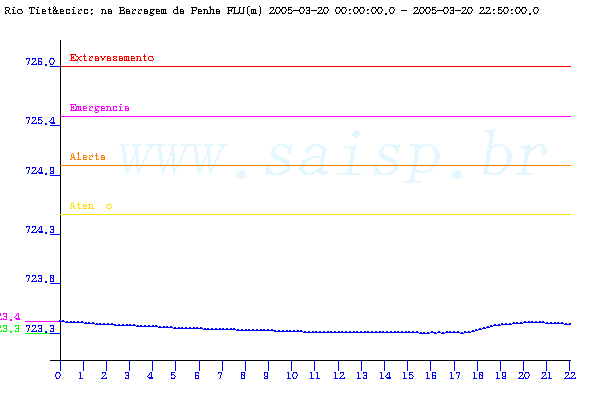Click the hour 21 label on x-axis

pyautogui.click(x=547, y=376)
